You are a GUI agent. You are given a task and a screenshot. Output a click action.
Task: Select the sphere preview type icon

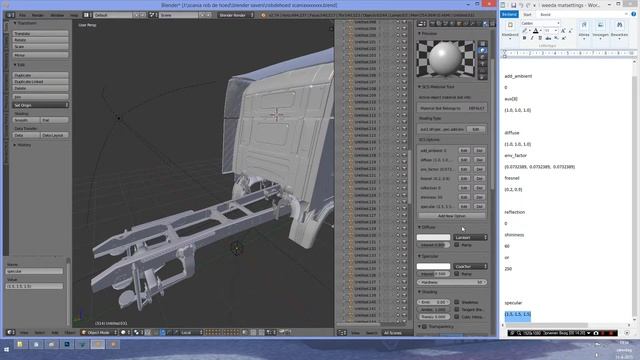coord(482,51)
